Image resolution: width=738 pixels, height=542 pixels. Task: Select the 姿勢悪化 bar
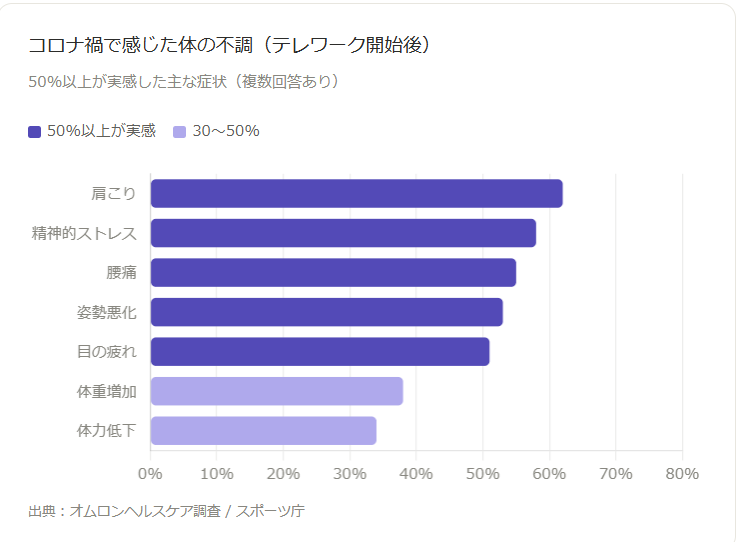point(326,312)
